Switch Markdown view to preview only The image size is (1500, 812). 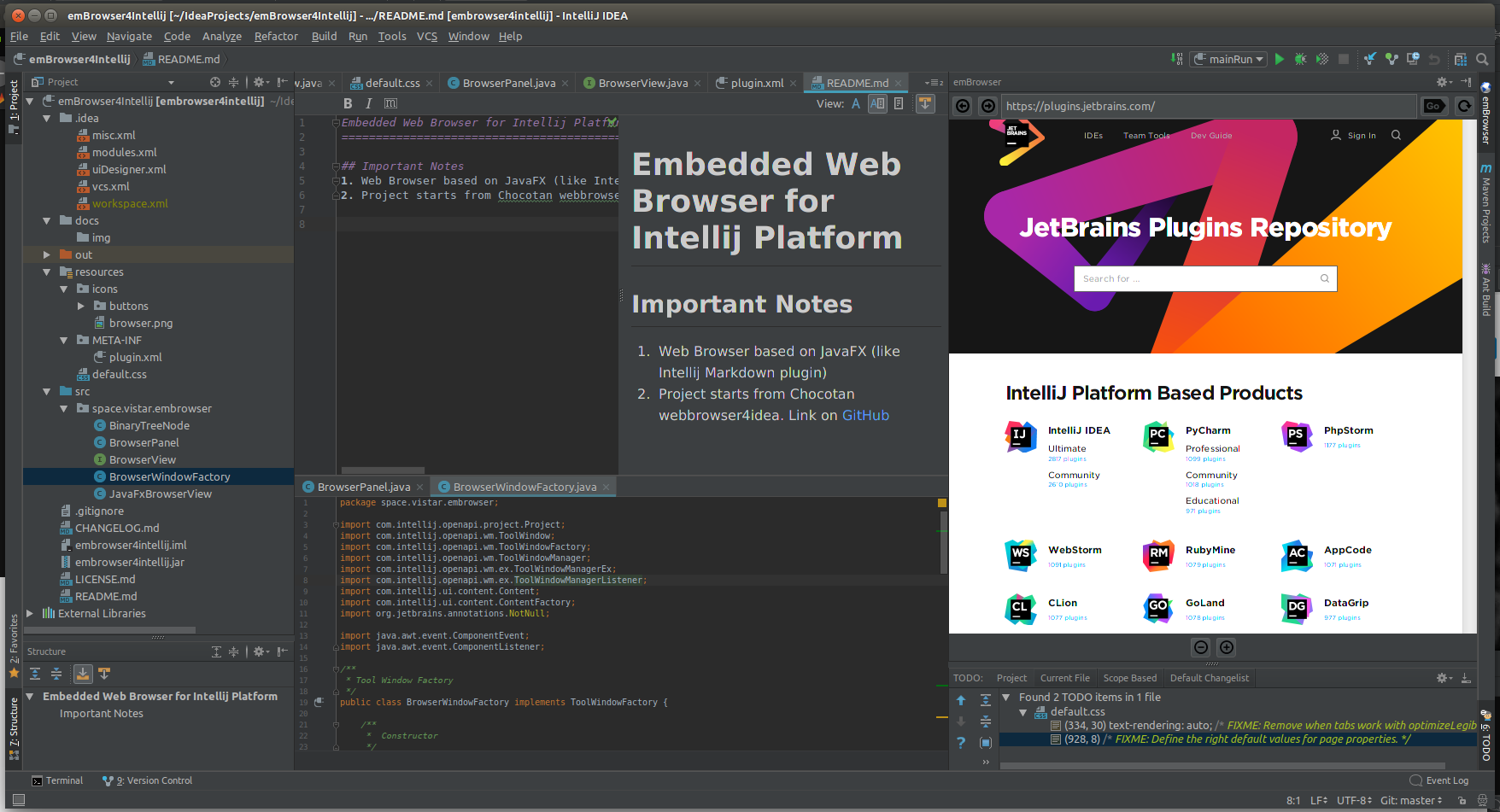tap(899, 103)
